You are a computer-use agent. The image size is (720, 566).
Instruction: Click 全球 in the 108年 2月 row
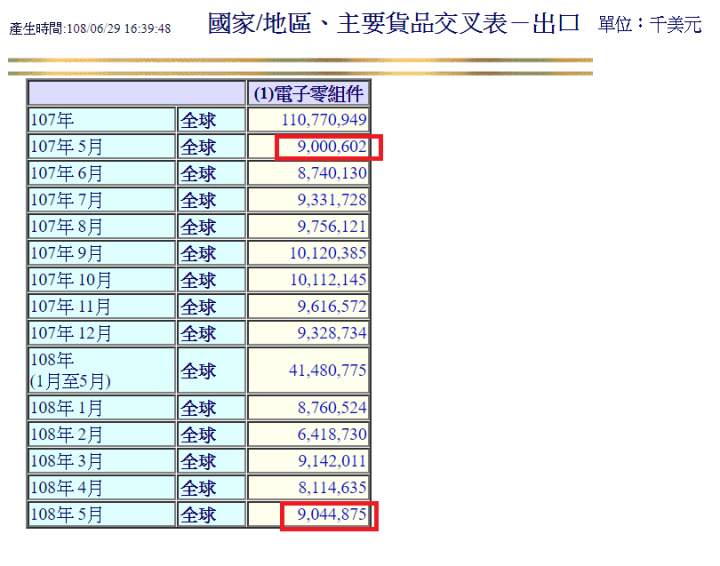coord(198,435)
